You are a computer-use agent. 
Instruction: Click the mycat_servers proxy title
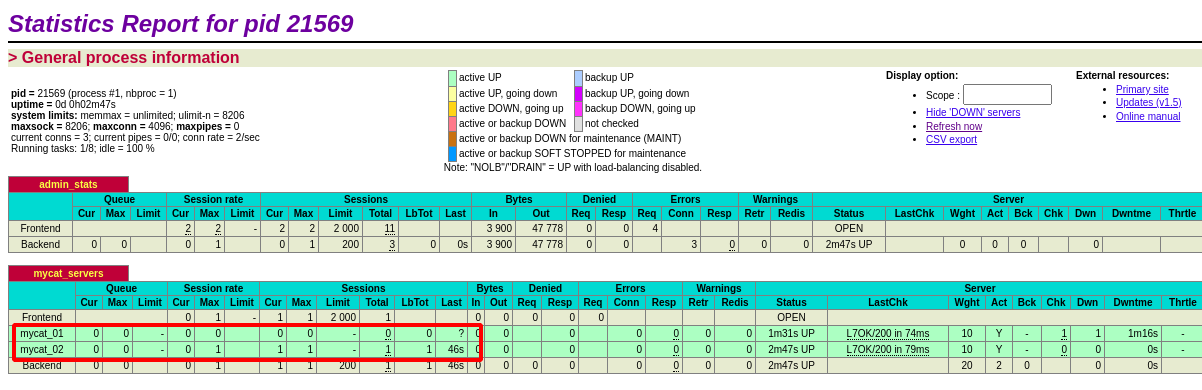click(68, 273)
